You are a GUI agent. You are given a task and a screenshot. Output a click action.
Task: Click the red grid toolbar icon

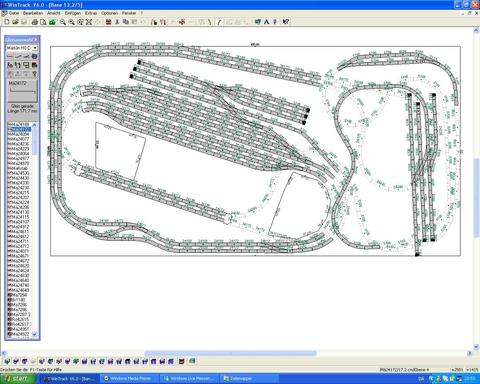point(108,22)
